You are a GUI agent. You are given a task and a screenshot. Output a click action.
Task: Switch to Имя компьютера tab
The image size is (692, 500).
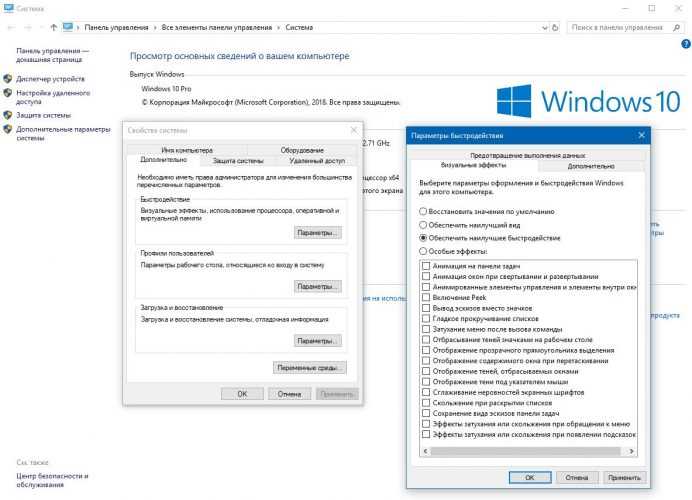(187, 150)
